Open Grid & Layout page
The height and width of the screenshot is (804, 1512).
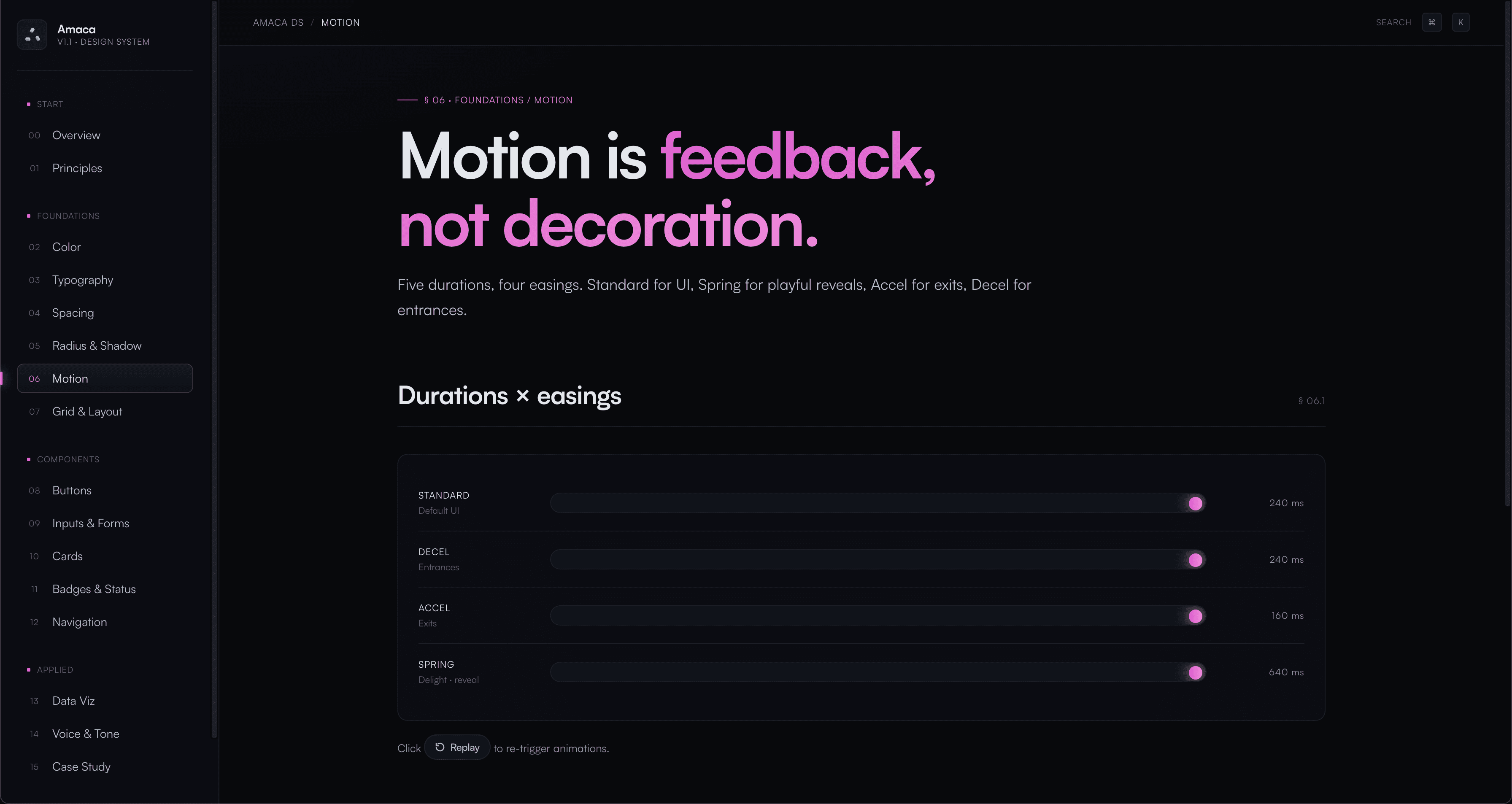87,411
